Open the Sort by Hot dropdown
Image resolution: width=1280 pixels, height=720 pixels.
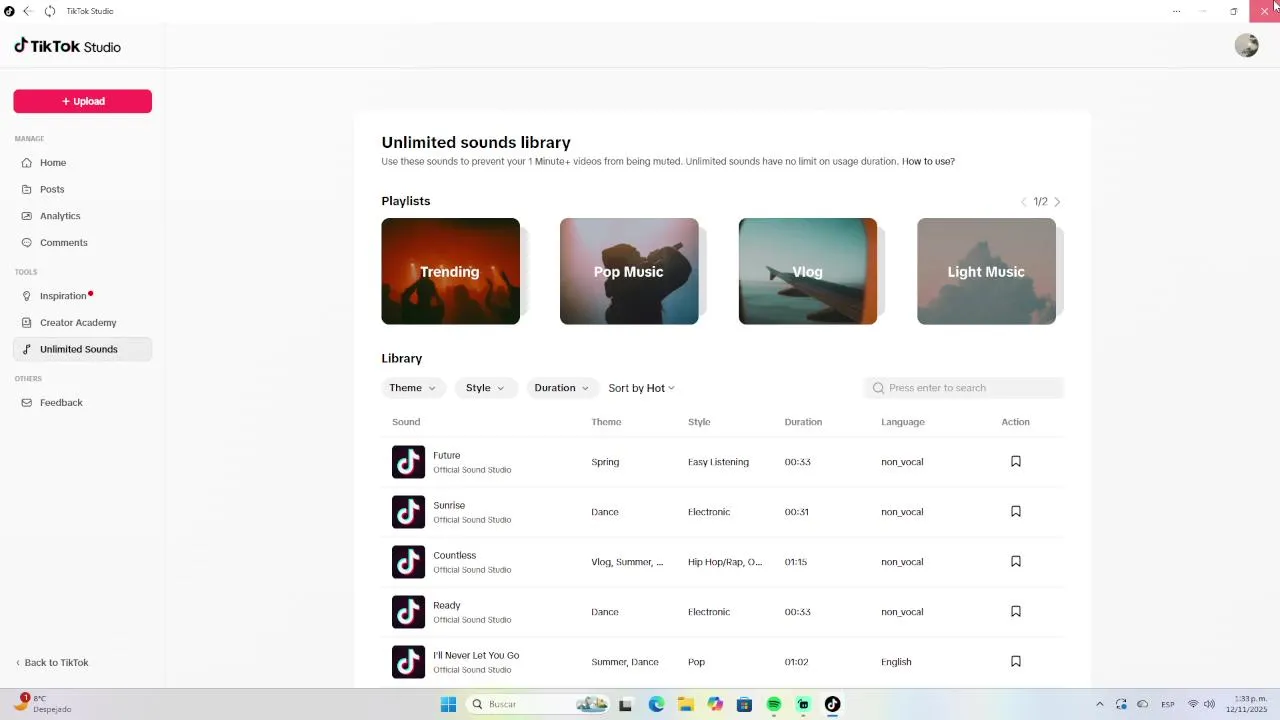point(642,388)
